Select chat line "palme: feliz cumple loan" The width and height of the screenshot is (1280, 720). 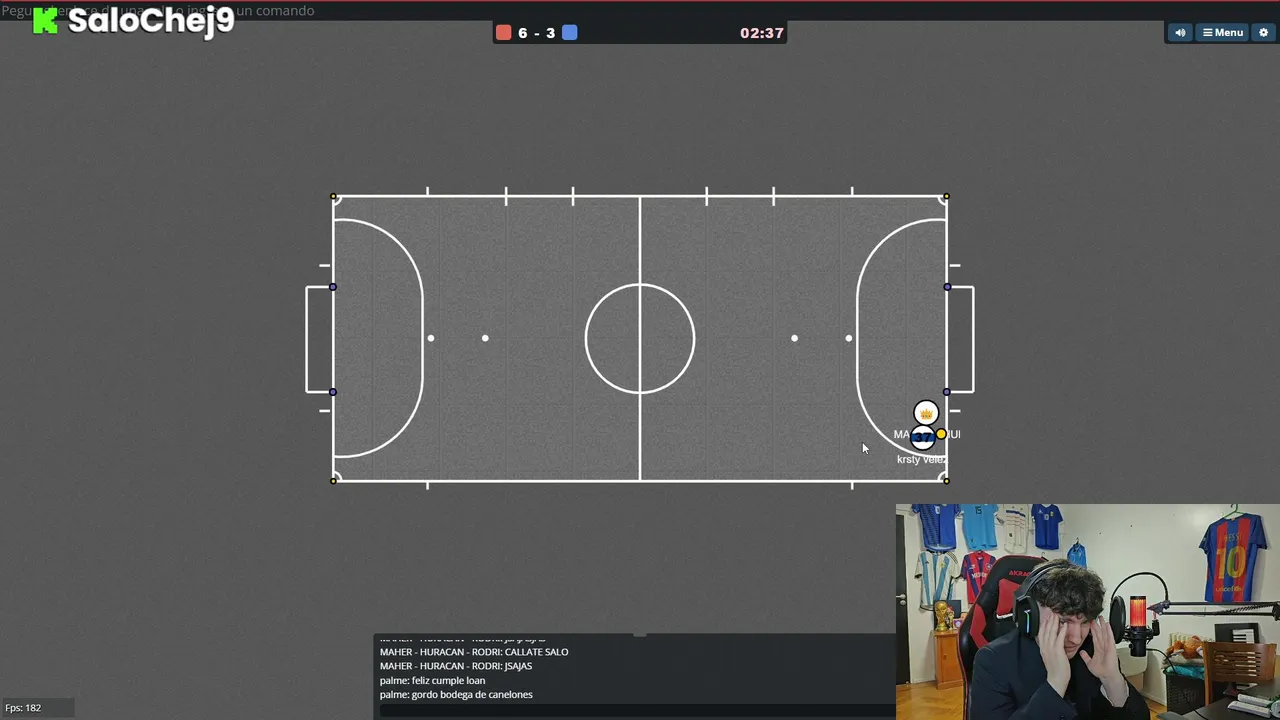tap(432, 680)
